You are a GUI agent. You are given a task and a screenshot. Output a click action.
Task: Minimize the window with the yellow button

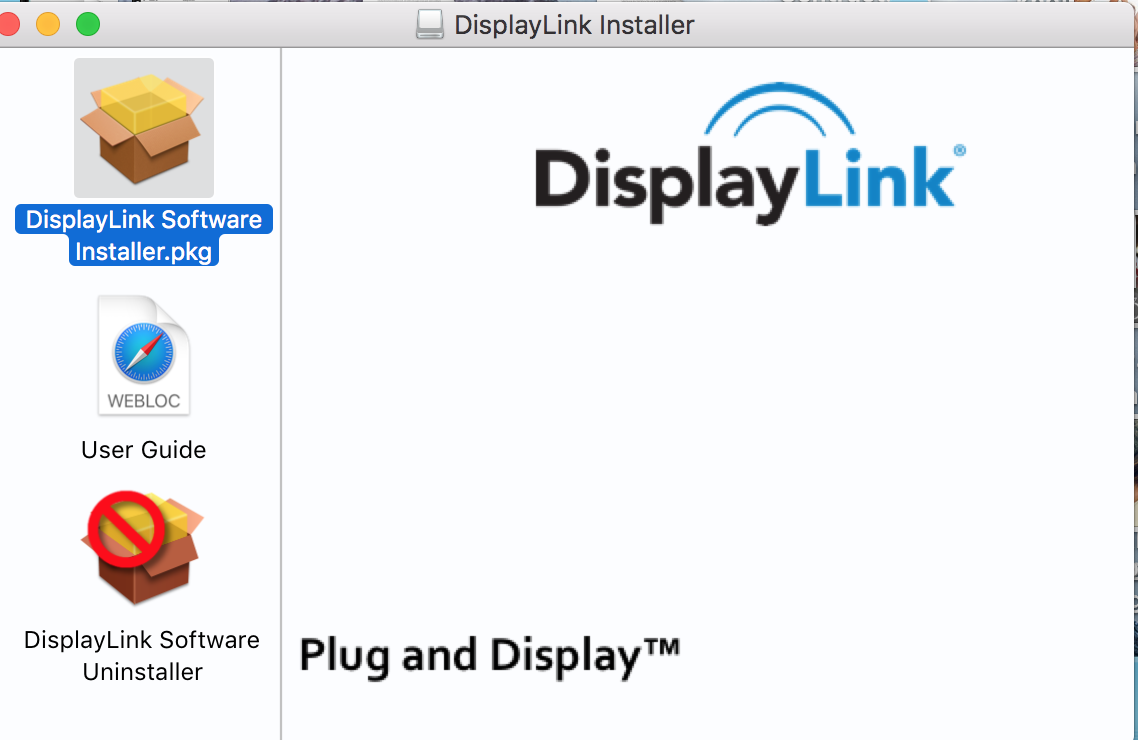click(x=48, y=24)
